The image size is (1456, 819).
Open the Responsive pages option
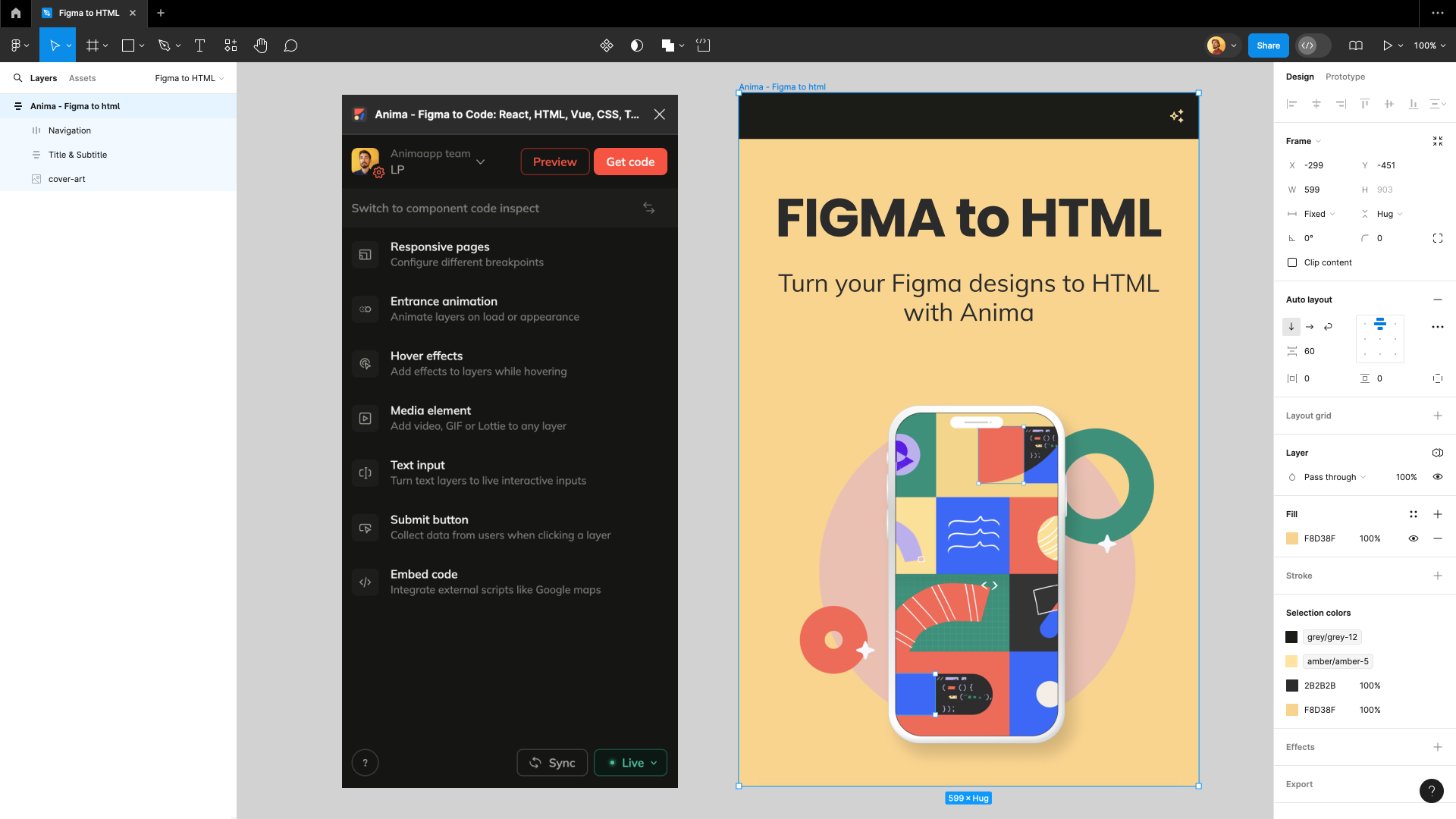(x=510, y=255)
